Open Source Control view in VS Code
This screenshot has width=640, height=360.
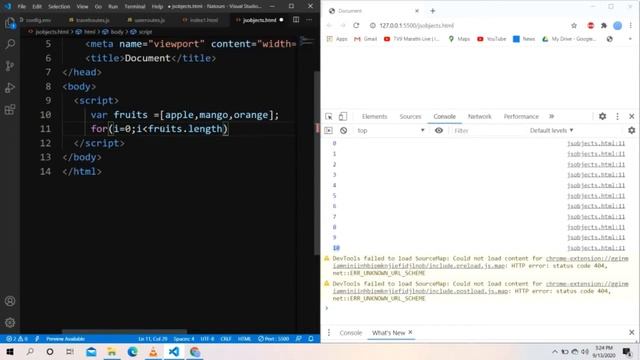[x=10, y=66]
